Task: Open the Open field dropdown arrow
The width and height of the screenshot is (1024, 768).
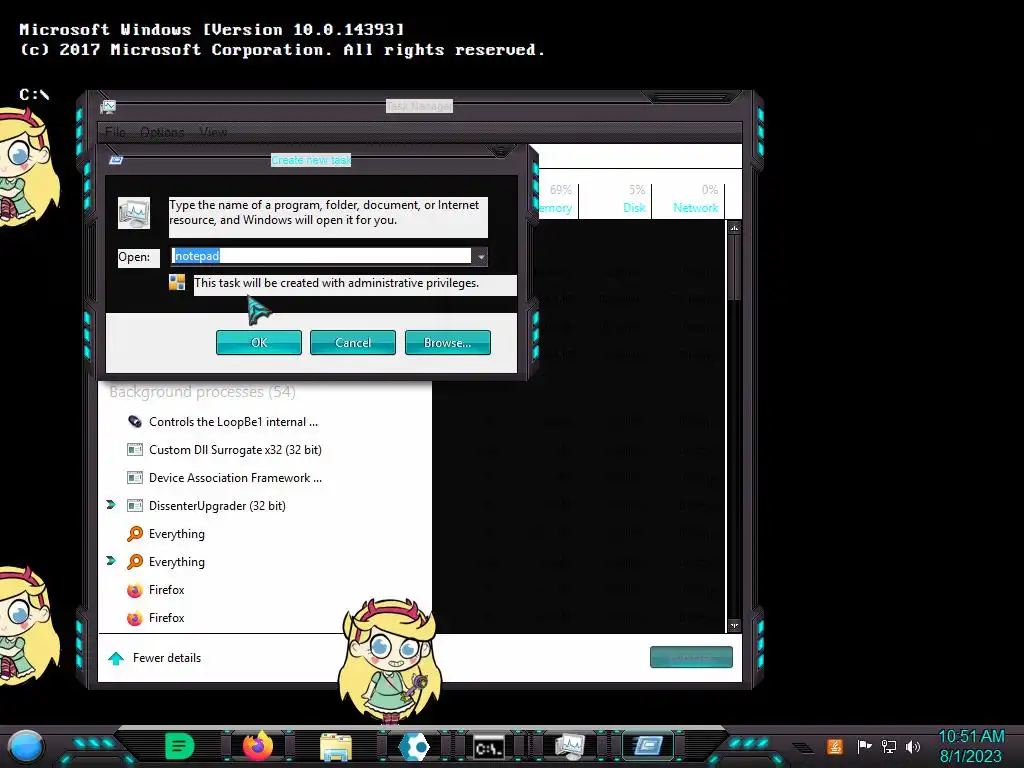Action: pos(481,257)
